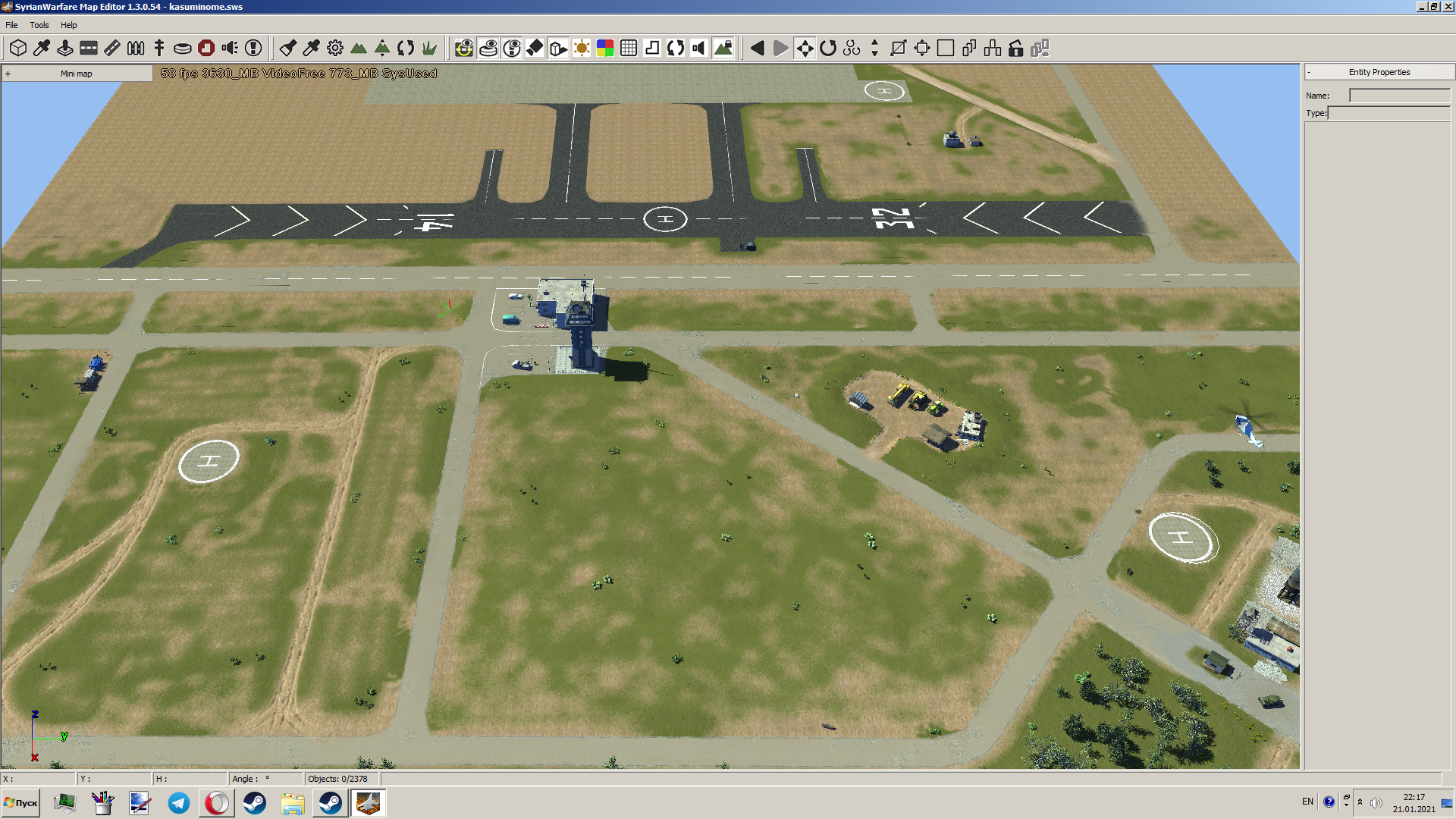The image size is (1456, 819).
Task: Collapse the Entity Properties panel
Action: tap(1309, 72)
